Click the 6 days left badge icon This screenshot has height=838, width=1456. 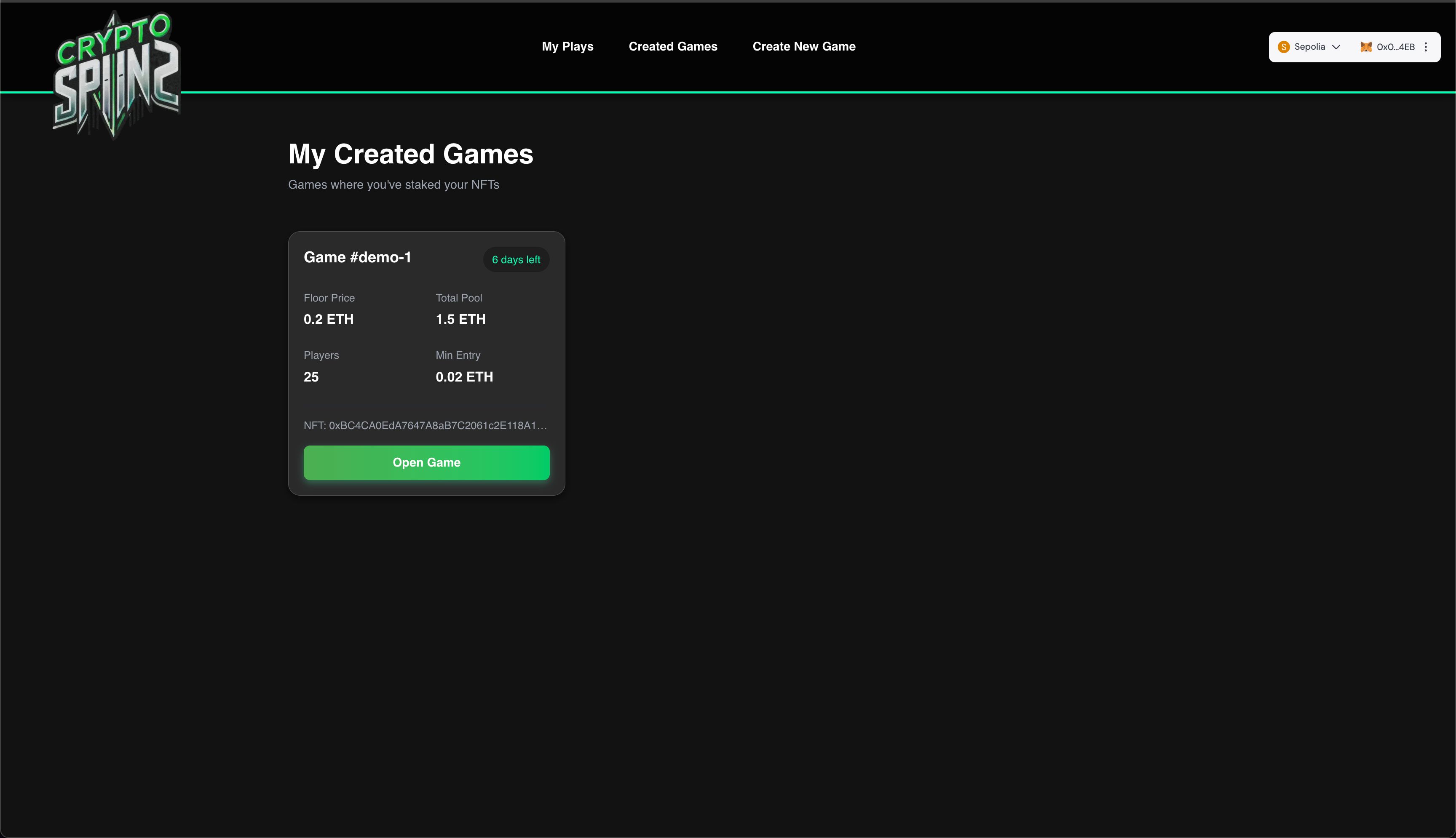(516, 259)
